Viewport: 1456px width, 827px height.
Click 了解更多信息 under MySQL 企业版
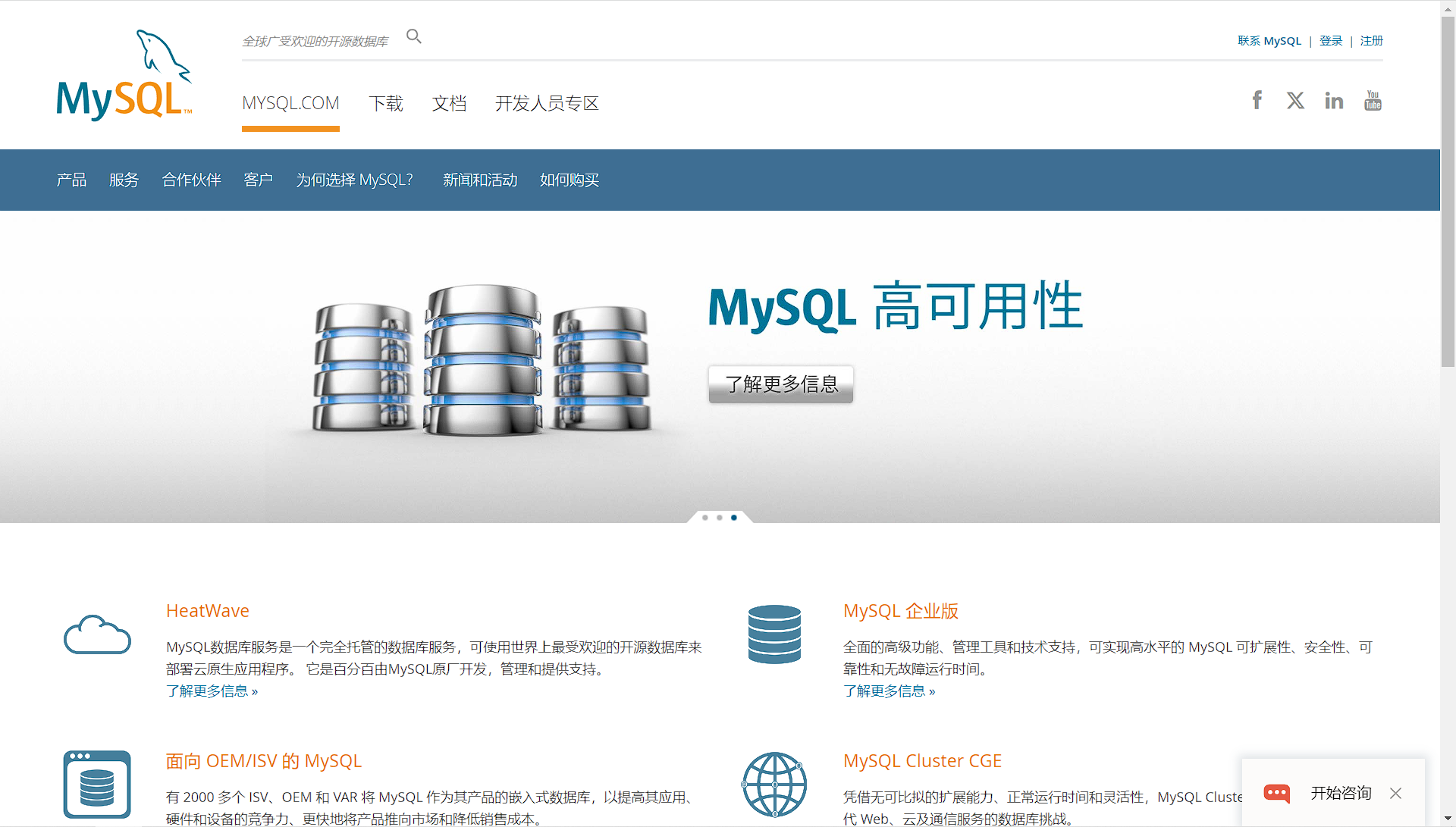(890, 691)
